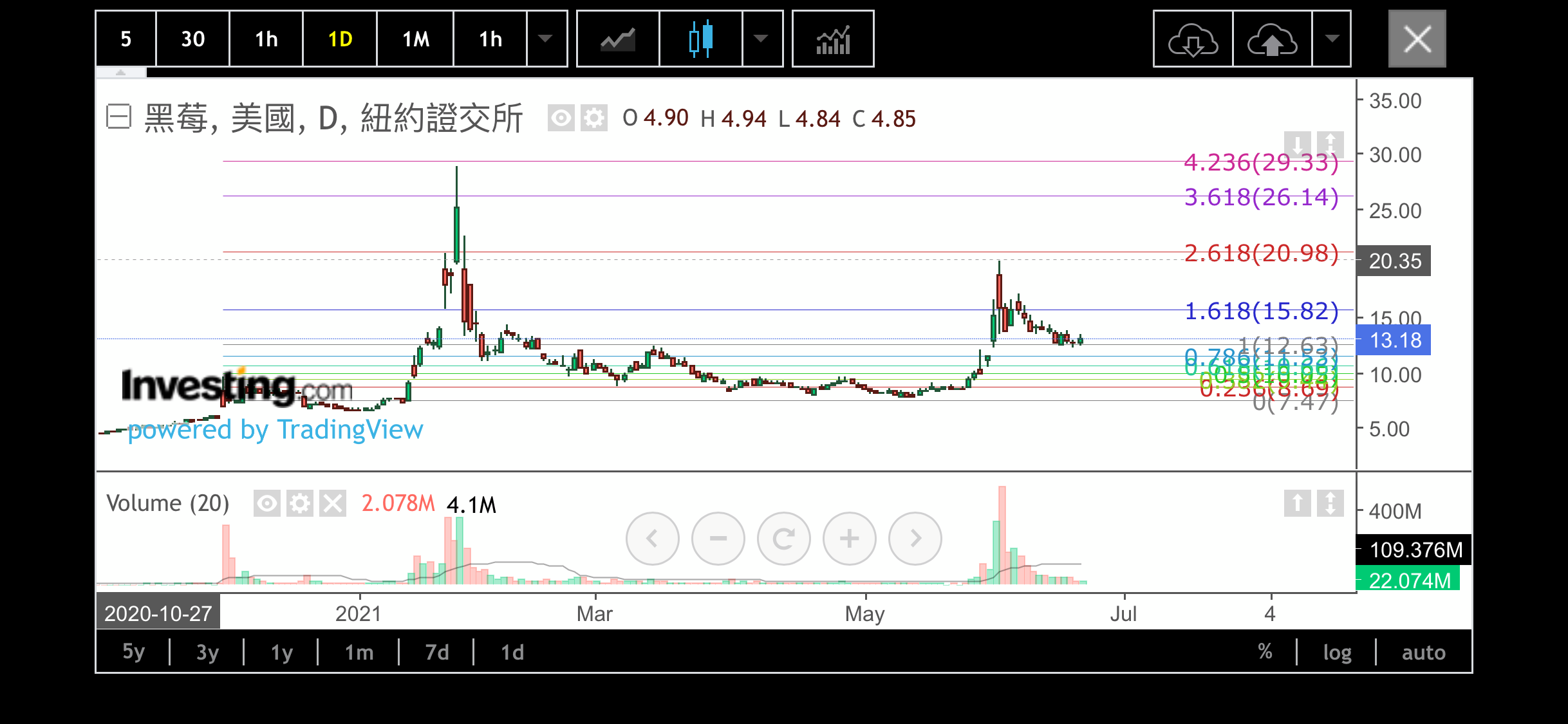Select the 1M monthly interval
Screen dimensions: 1568x724
point(415,39)
